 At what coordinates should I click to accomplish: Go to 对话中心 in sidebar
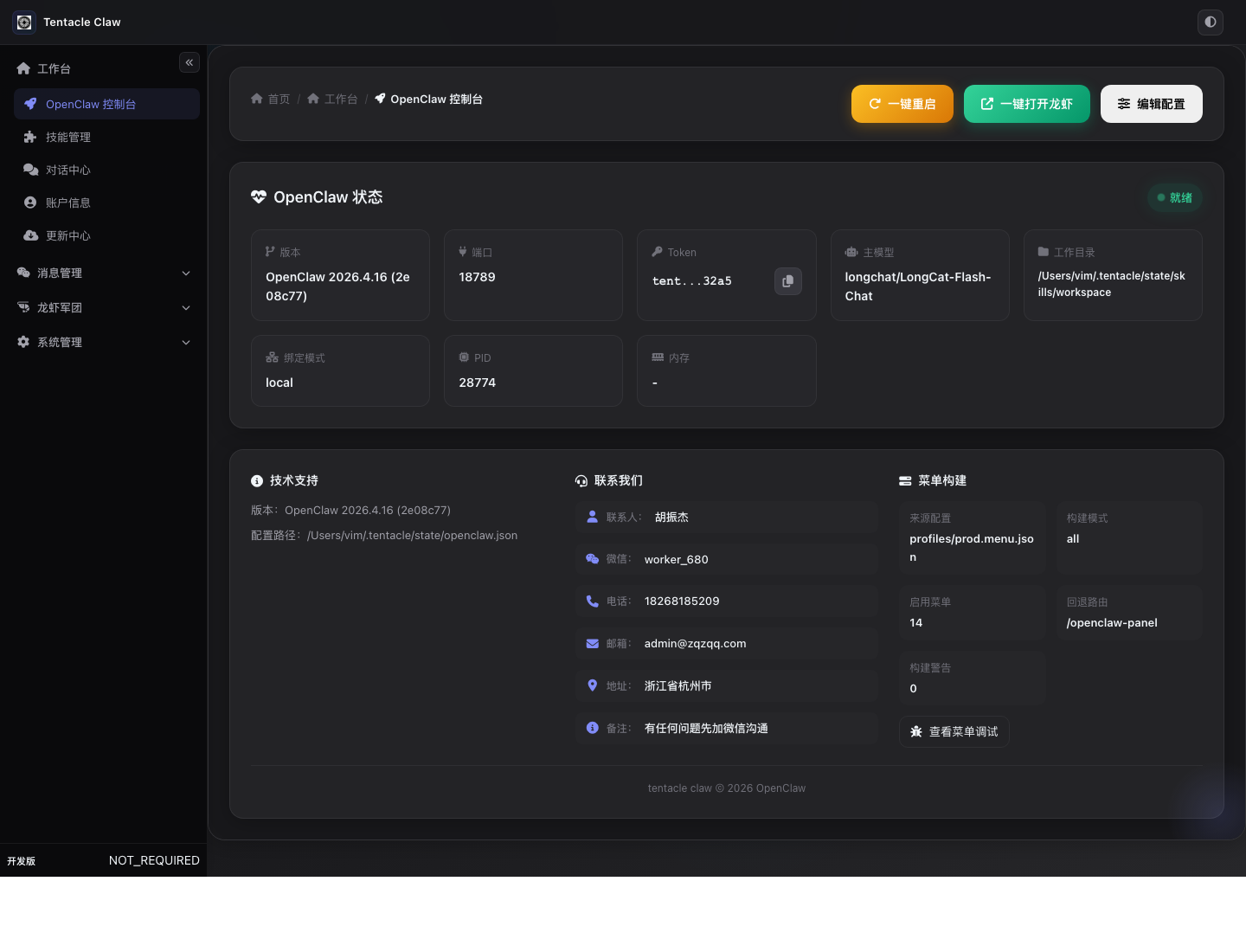tap(106, 170)
